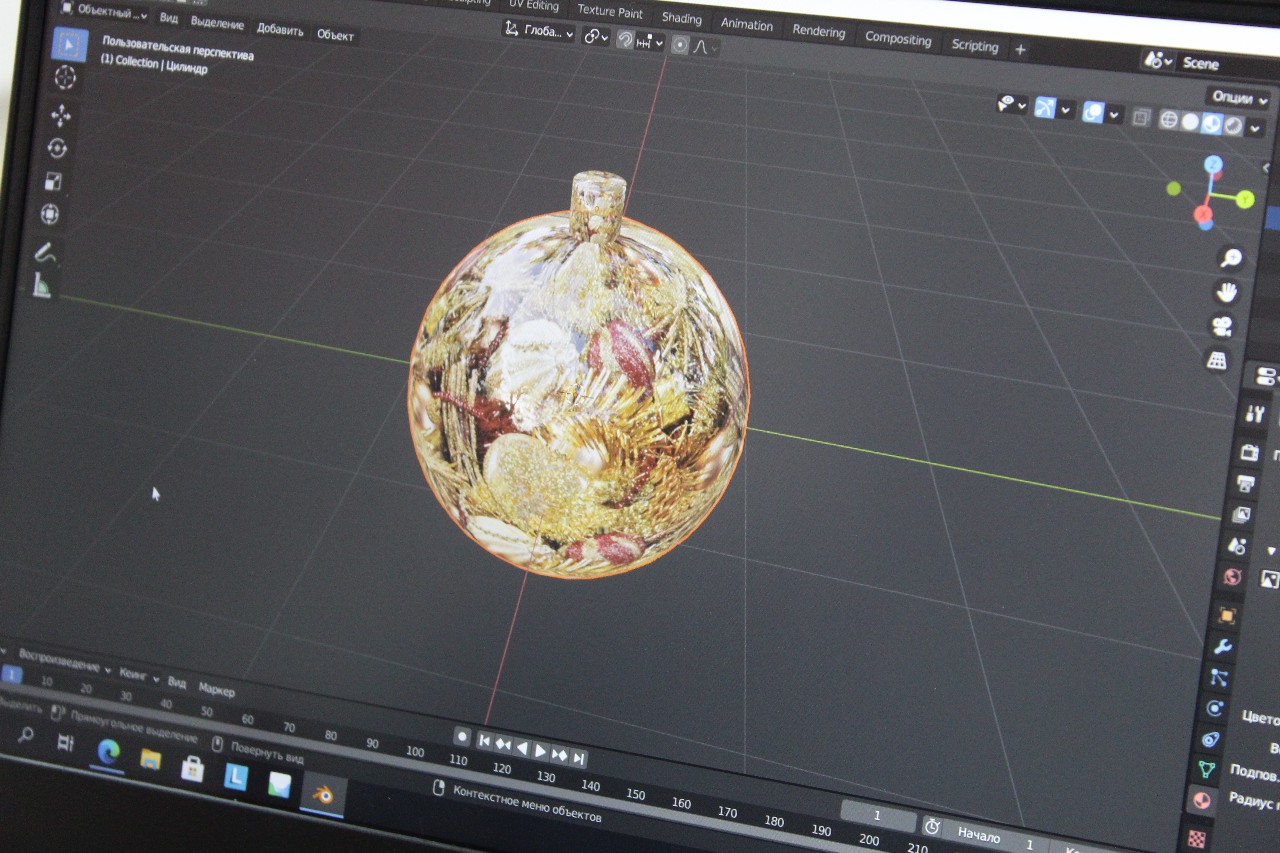Image resolution: width=1280 pixels, height=853 pixels.
Task: Open the Select menu
Action: point(217,24)
